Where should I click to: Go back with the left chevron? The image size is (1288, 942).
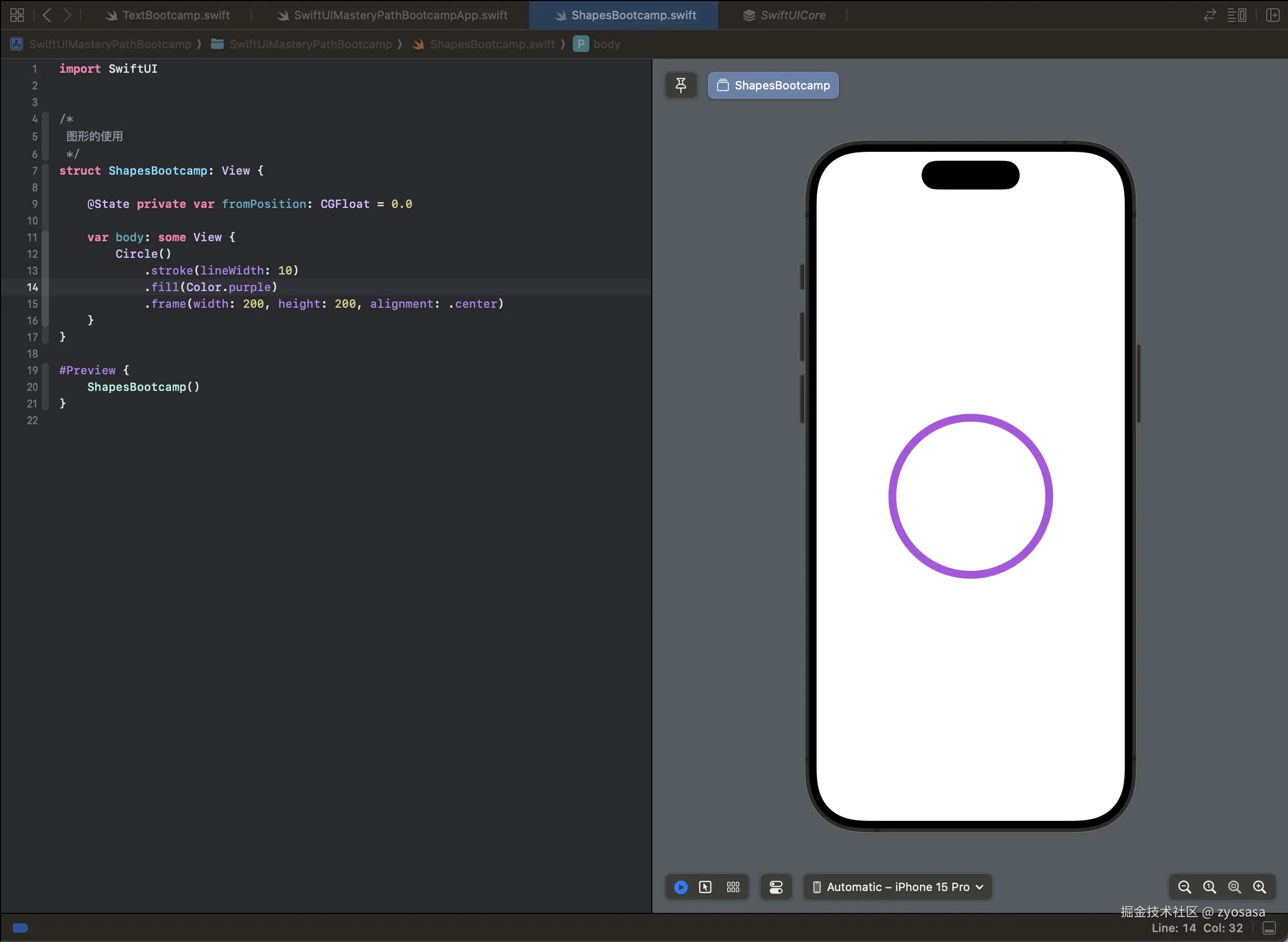coord(47,15)
